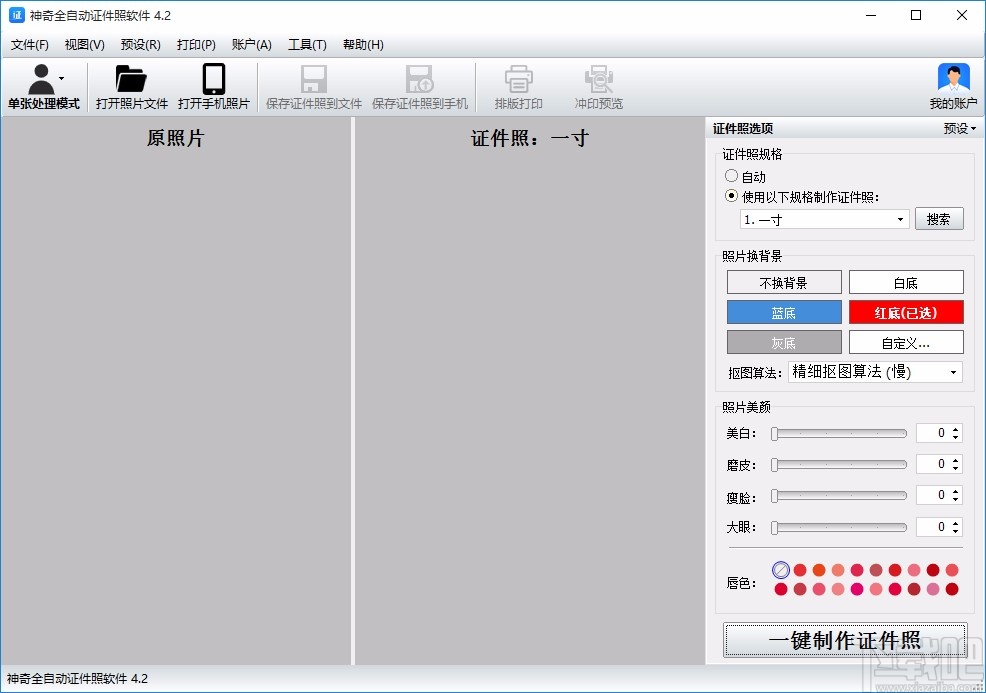
Task: Open the 工具(T) menu
Action: [307, 45]
